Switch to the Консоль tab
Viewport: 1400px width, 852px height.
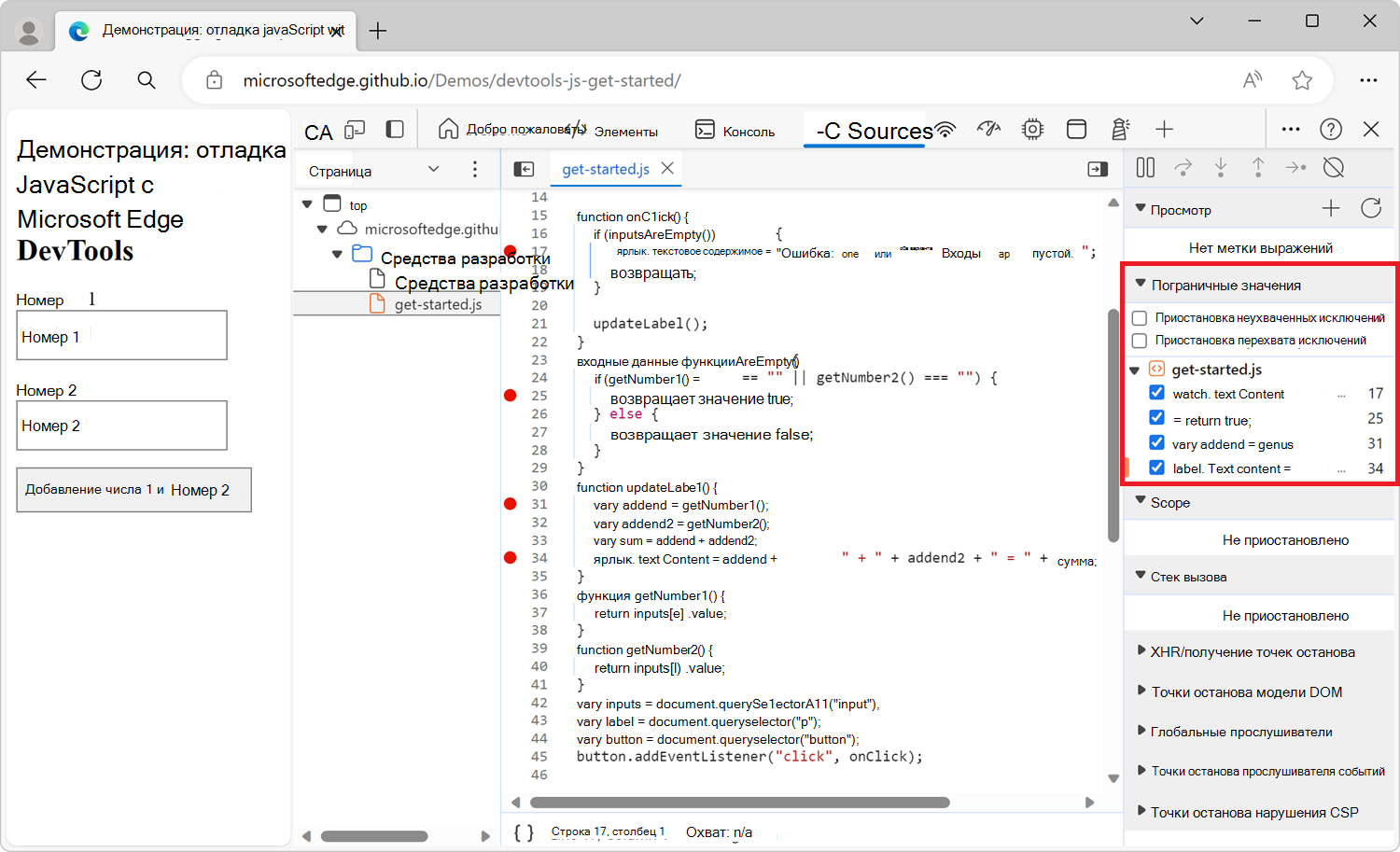coord(735,131)
